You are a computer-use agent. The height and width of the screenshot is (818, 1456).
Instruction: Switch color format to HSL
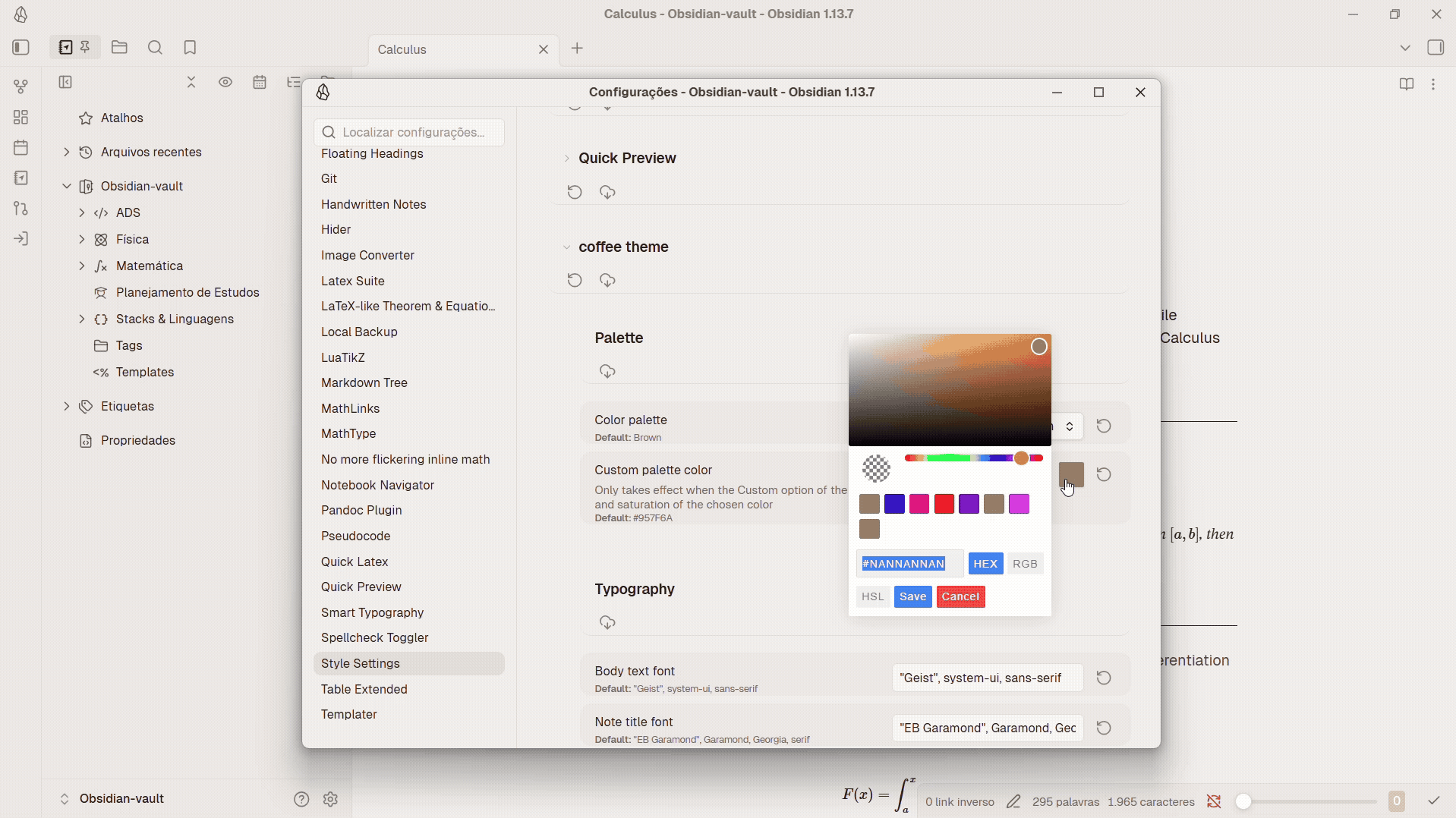point(872,596)
